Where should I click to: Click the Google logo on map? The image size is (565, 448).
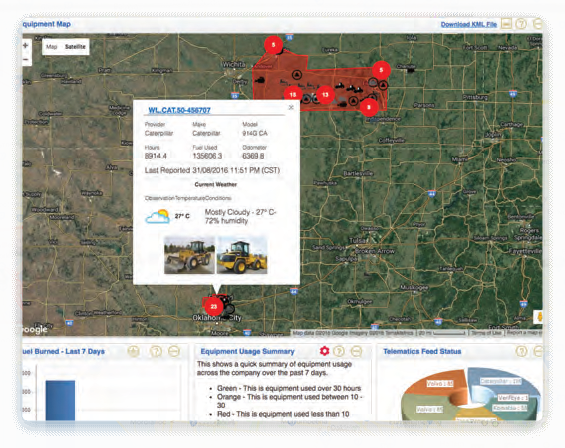point(35,329)
